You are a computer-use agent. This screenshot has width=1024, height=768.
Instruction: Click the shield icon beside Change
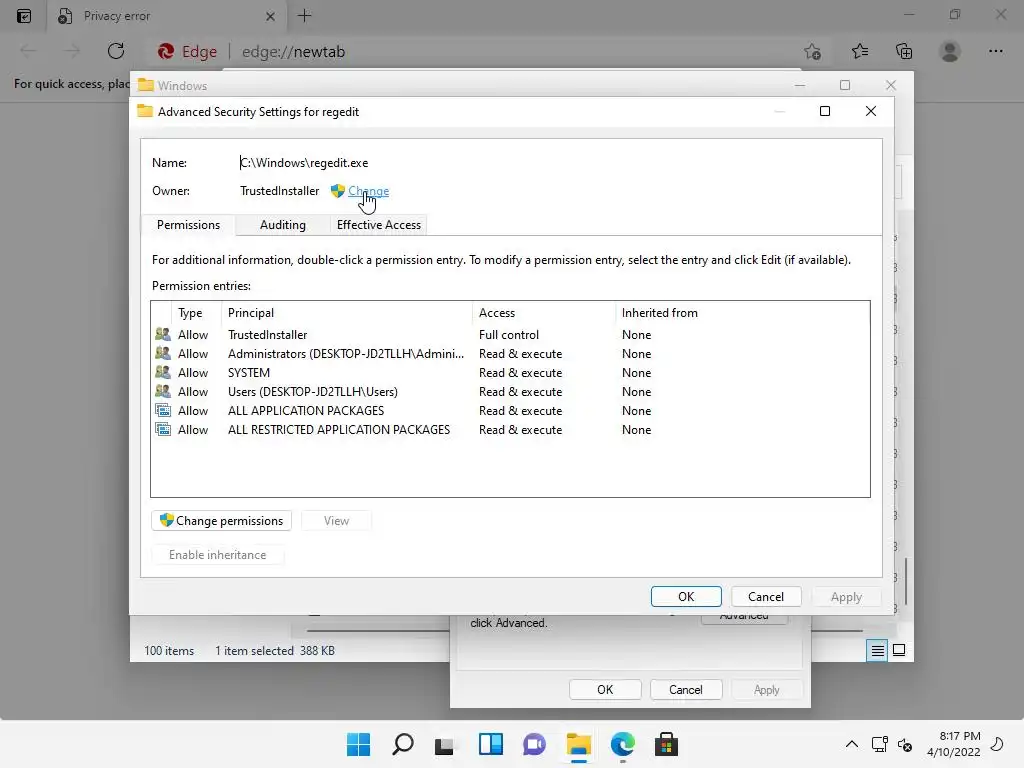pos(338,191)
